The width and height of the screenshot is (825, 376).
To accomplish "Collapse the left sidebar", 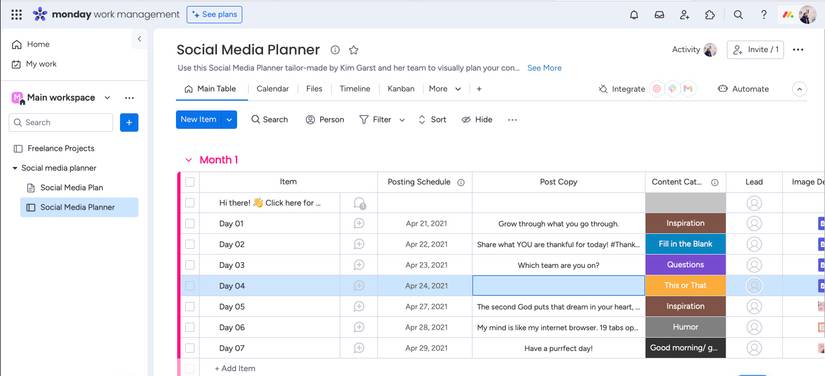I will click(139, 39).
